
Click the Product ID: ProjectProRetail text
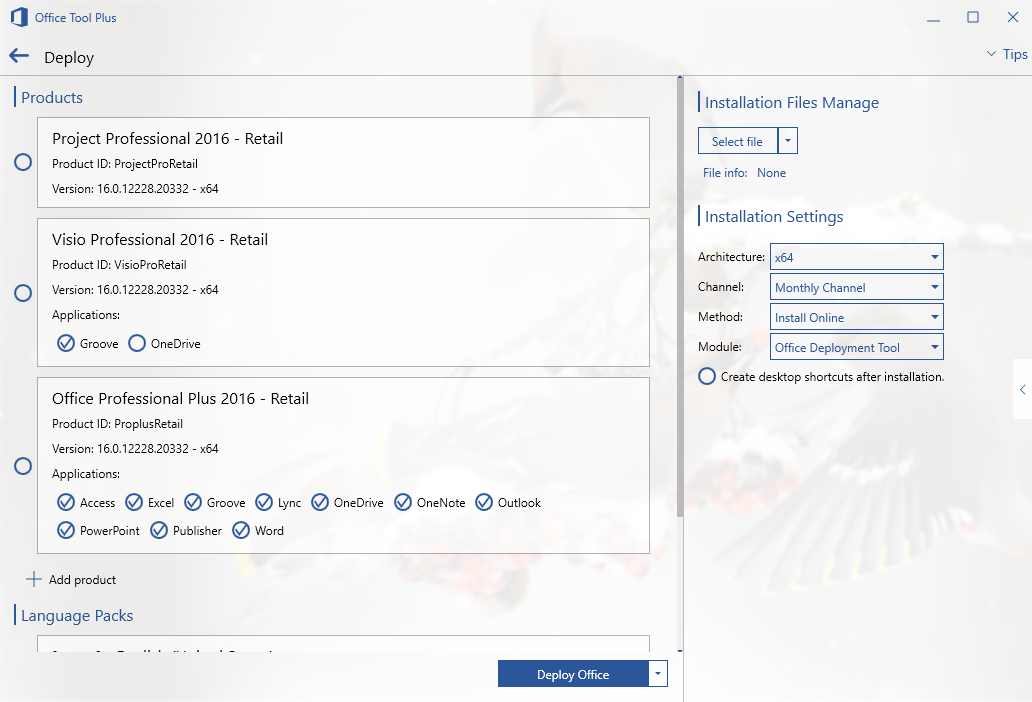click(125, 164)
